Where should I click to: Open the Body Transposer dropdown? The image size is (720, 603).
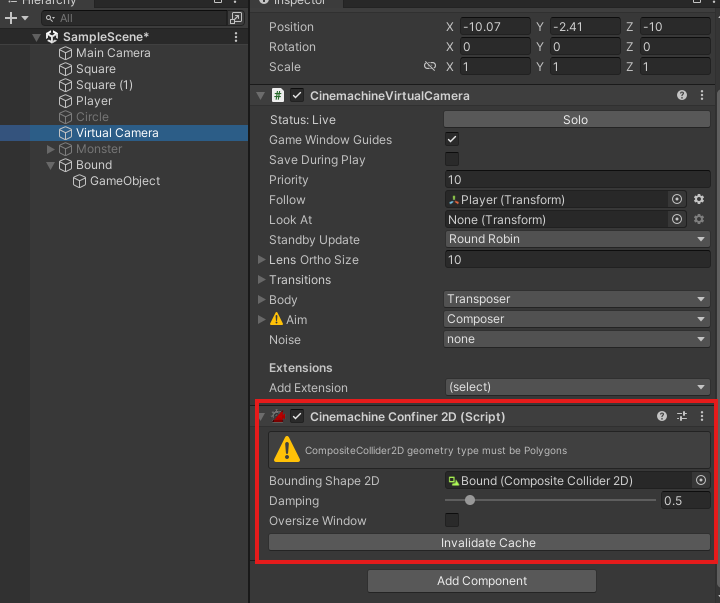[x=577, y=299]
